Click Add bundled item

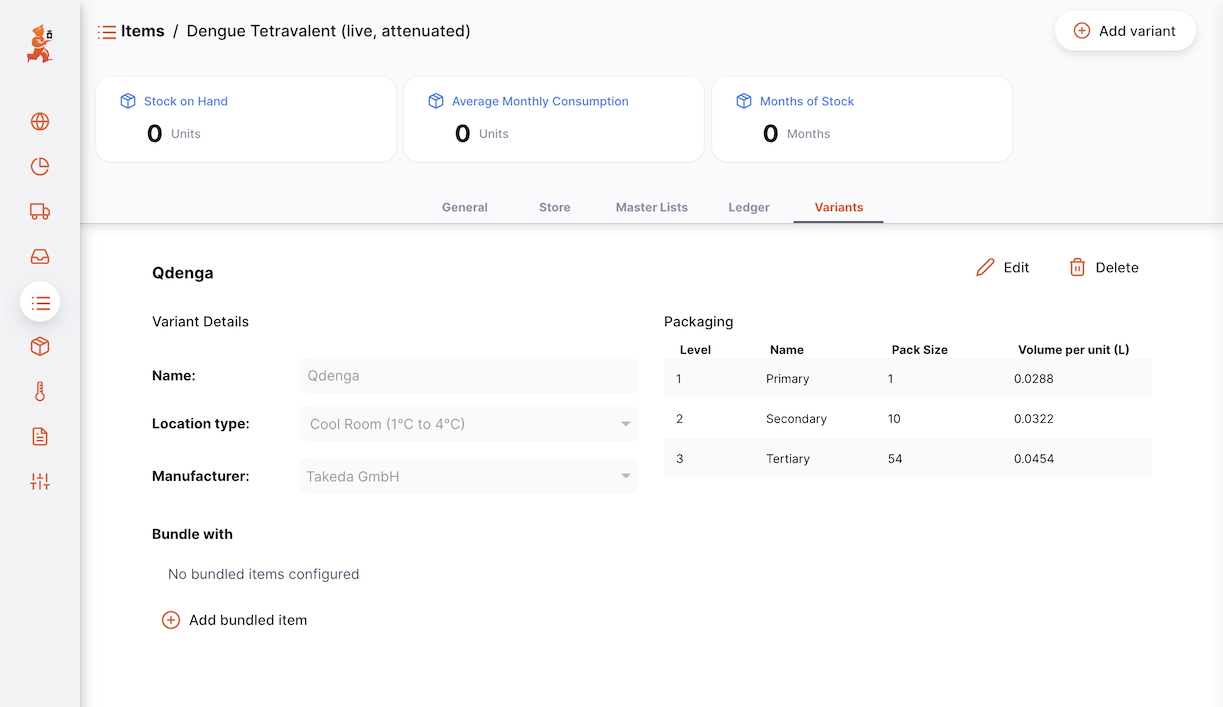pos(235,620)
